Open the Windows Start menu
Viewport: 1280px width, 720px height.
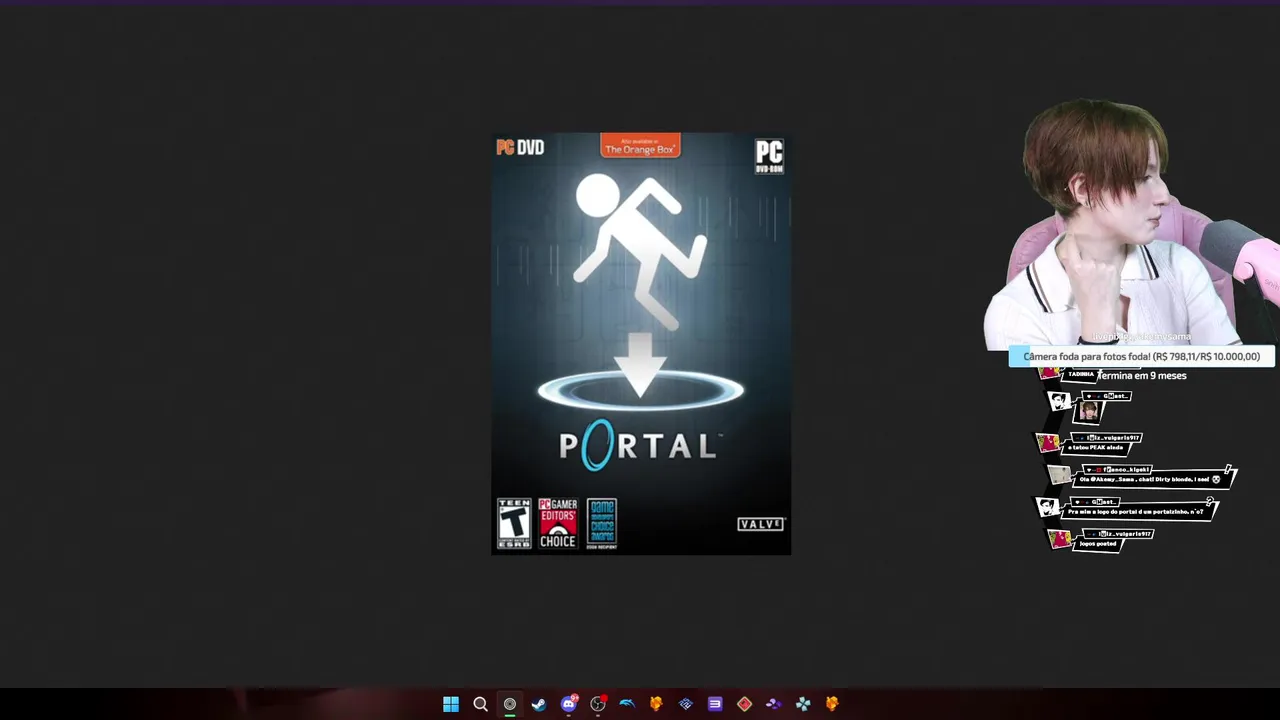click(451, 704)
